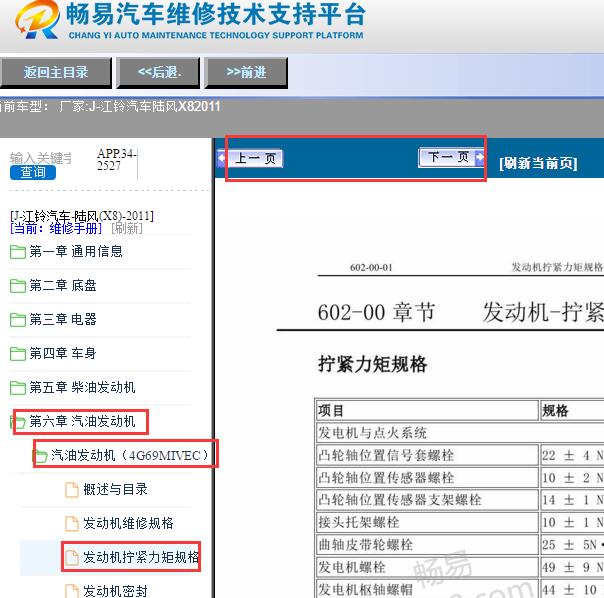Viewport: 604px width, 598px height.
Task: Click folder icon beside 第一章 通用信息
Action: (x=18, y=252)
